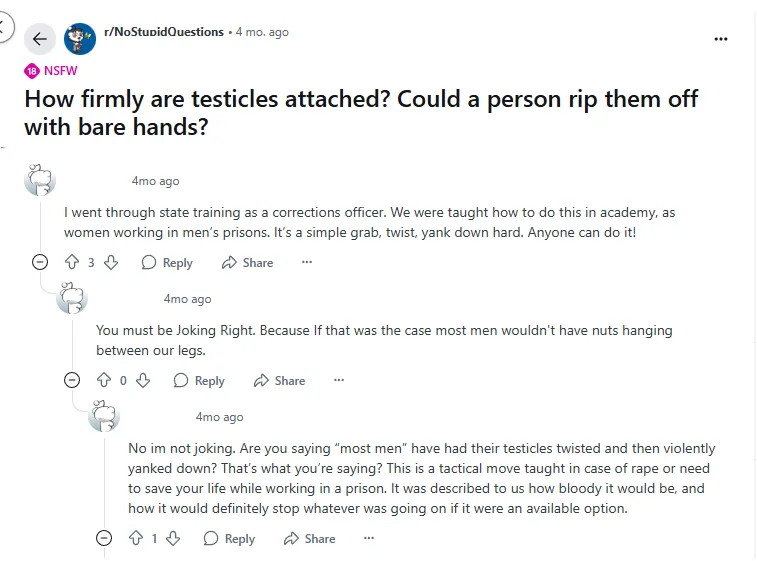Share the "No im not joking" comment
Screen dimensions: 757x561
309,539
